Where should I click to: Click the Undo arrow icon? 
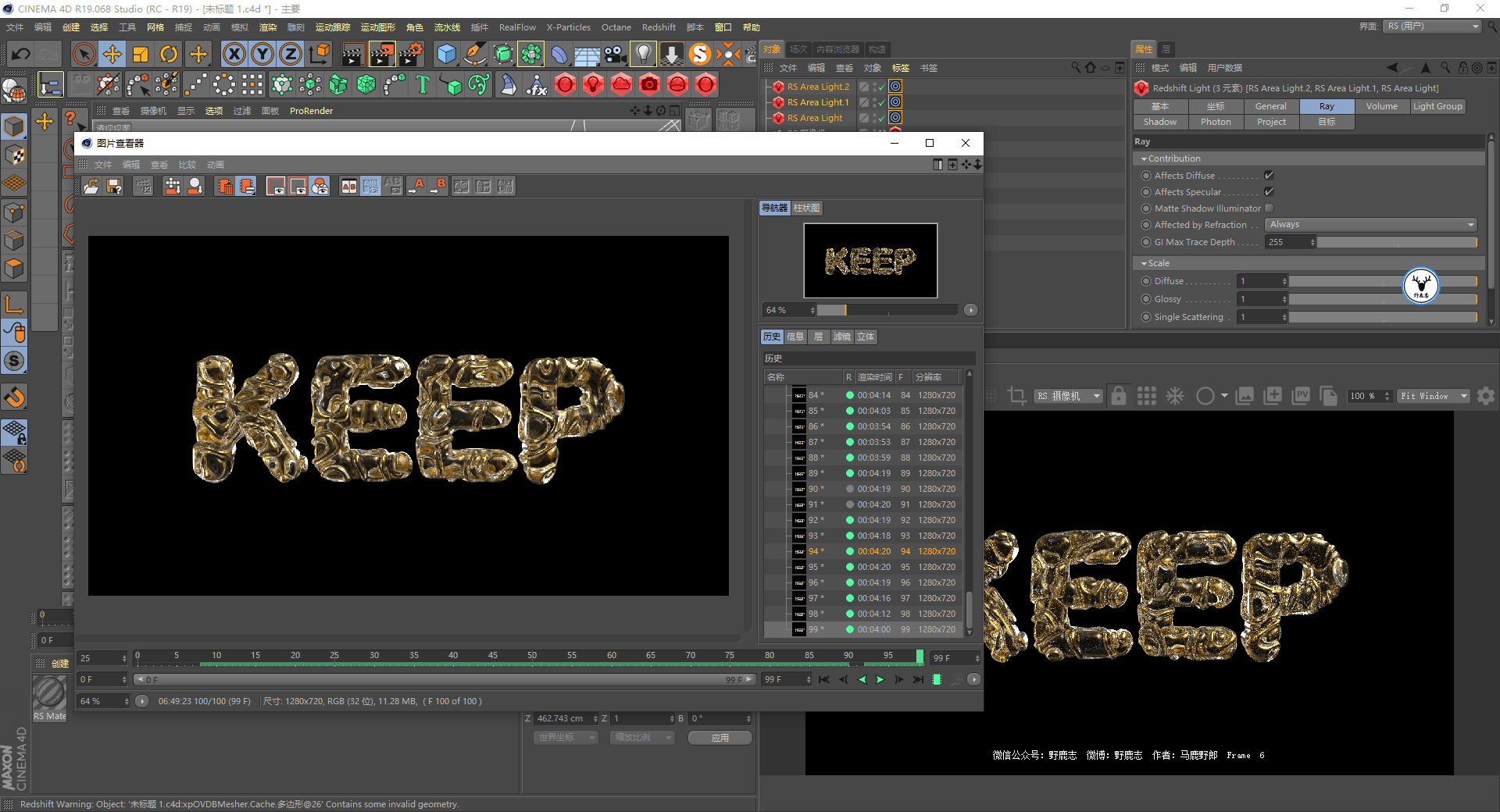pos(21,54)
